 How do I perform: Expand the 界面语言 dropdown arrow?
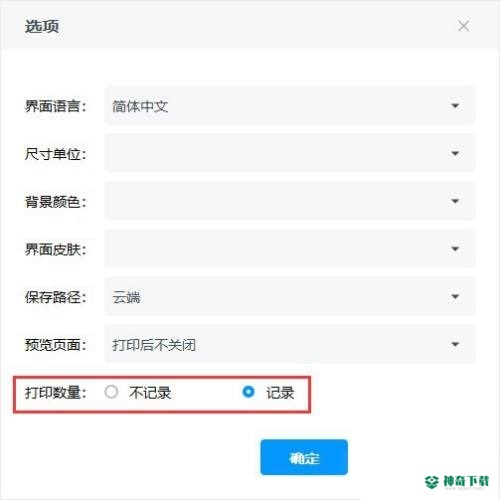(455, 106)
